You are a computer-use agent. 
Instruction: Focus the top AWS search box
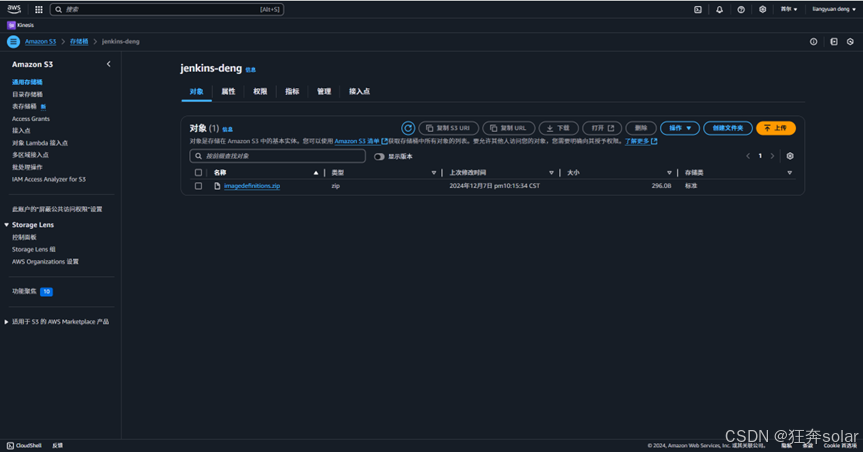pos(167,9)
